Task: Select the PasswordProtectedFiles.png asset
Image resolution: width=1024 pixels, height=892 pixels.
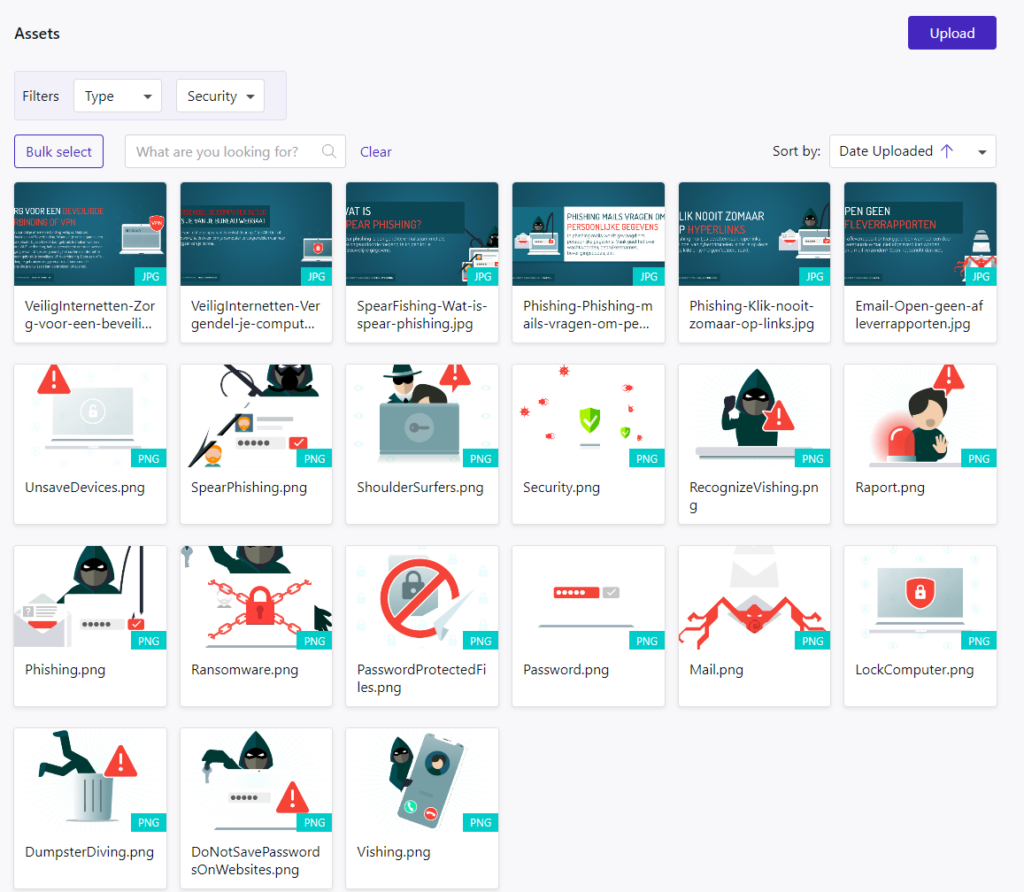Action: 422,598
